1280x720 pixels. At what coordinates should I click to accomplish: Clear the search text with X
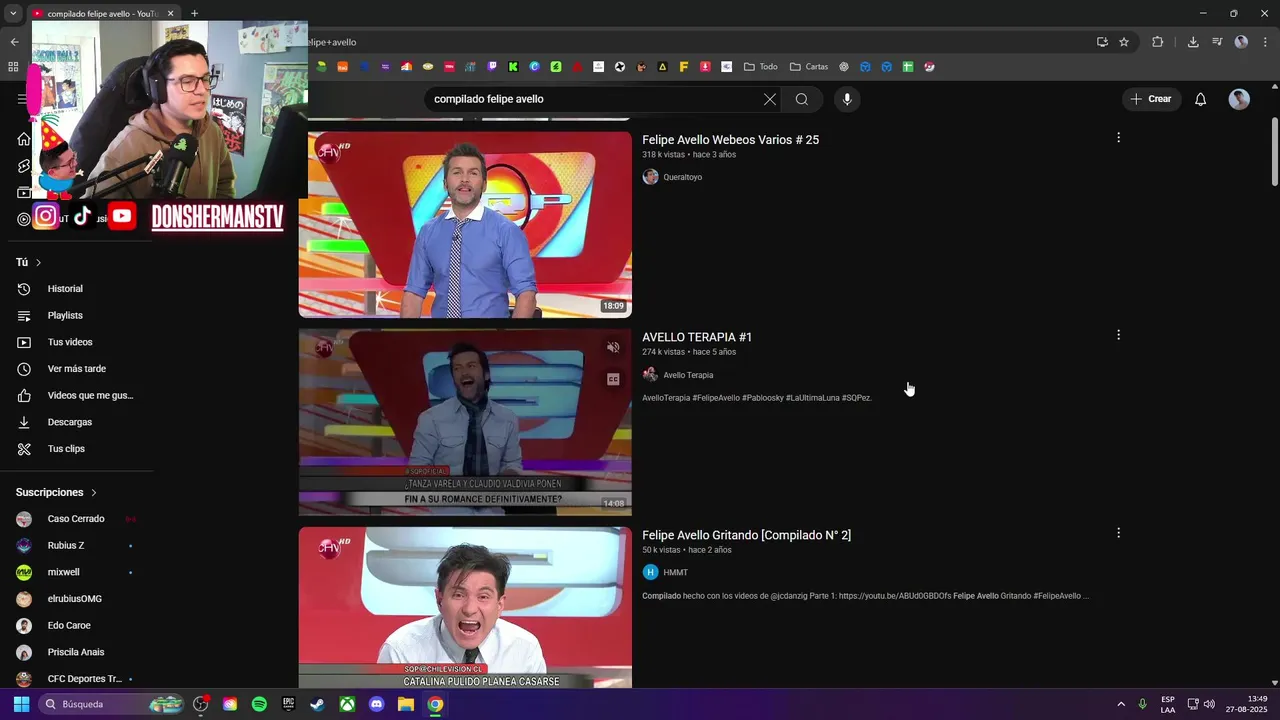(x=769, y=99)
